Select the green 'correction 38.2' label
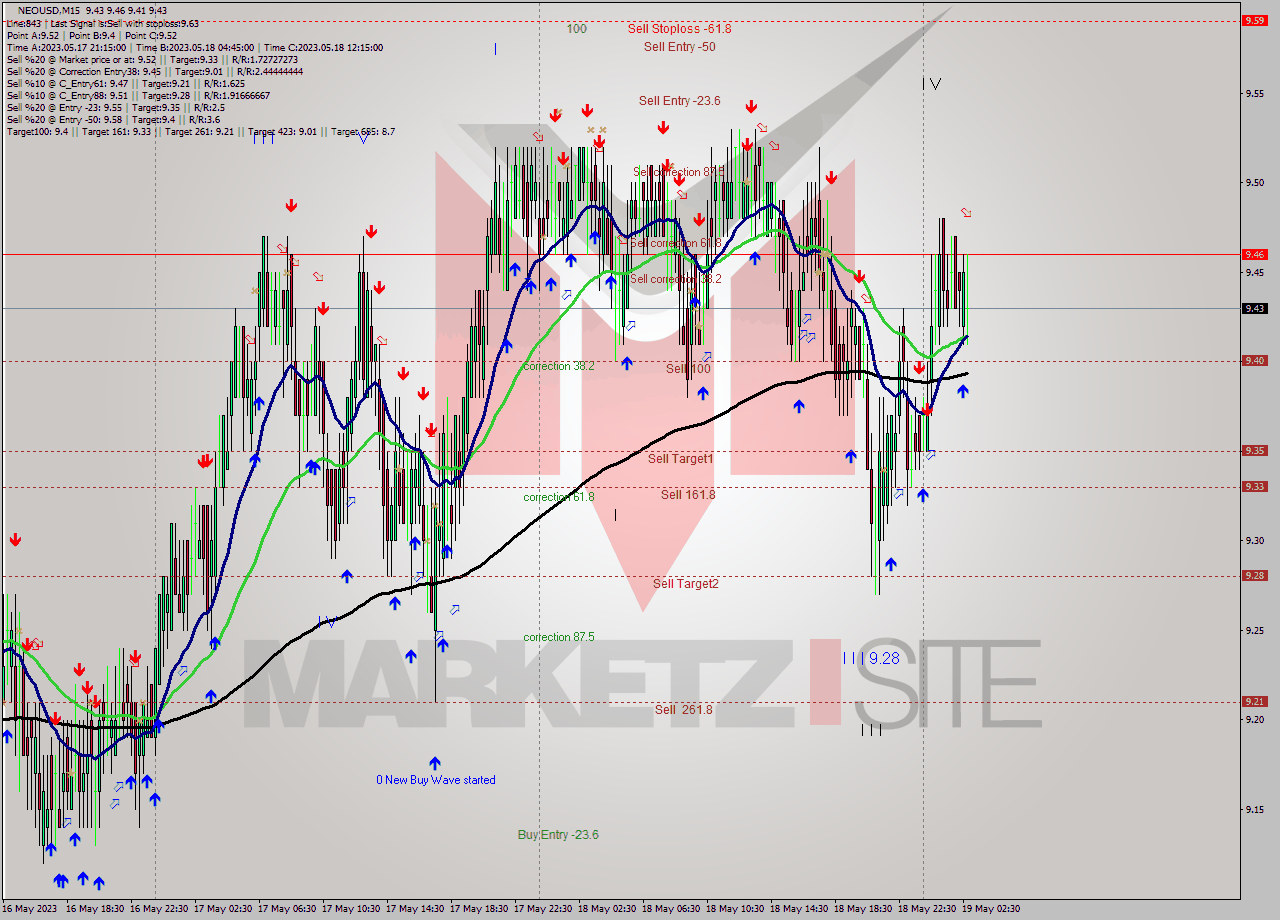 (558, 366)
